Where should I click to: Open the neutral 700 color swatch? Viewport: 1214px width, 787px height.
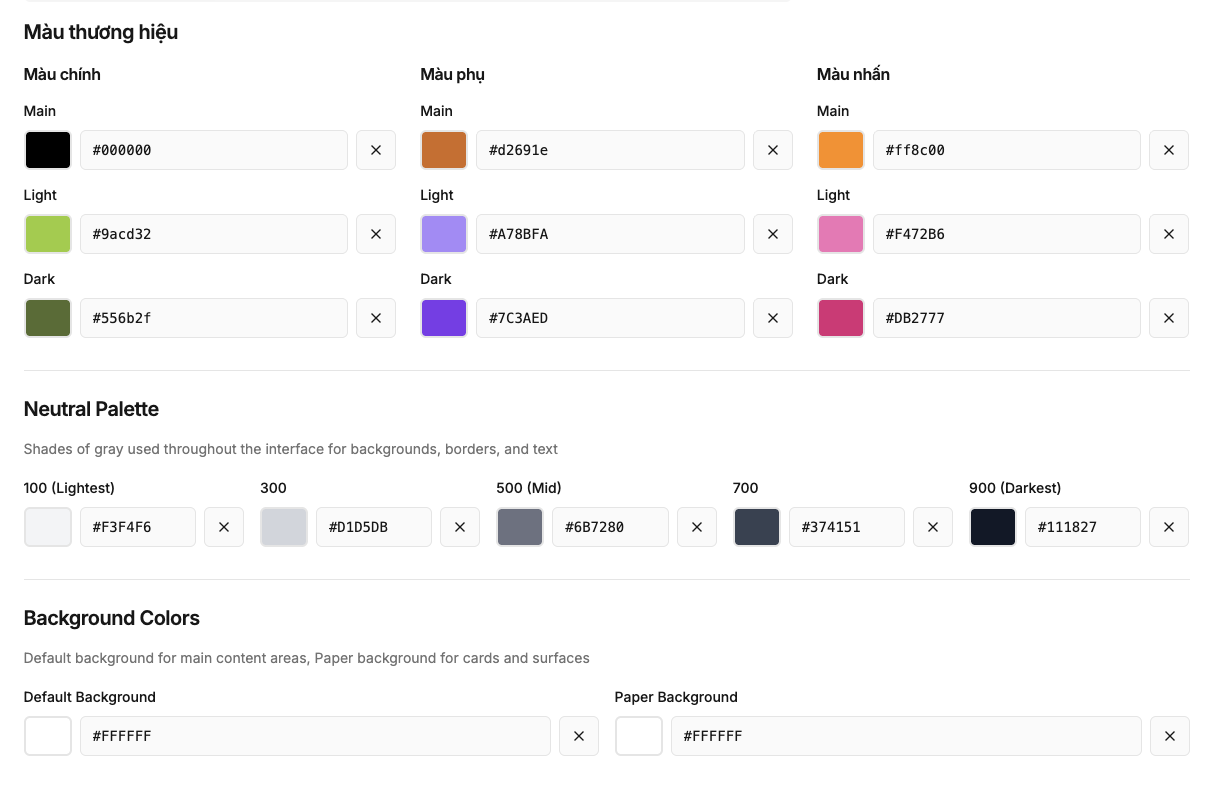coord(756,527)
